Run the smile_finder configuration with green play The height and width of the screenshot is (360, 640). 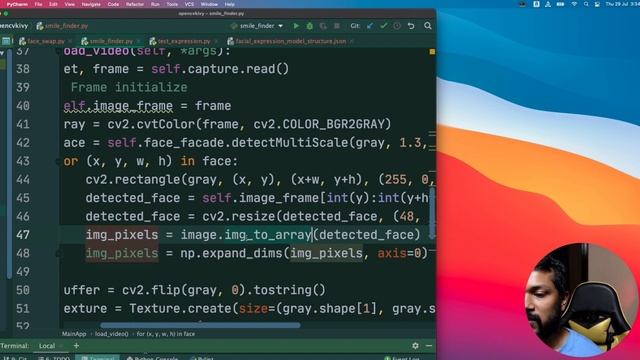[296, 26]
